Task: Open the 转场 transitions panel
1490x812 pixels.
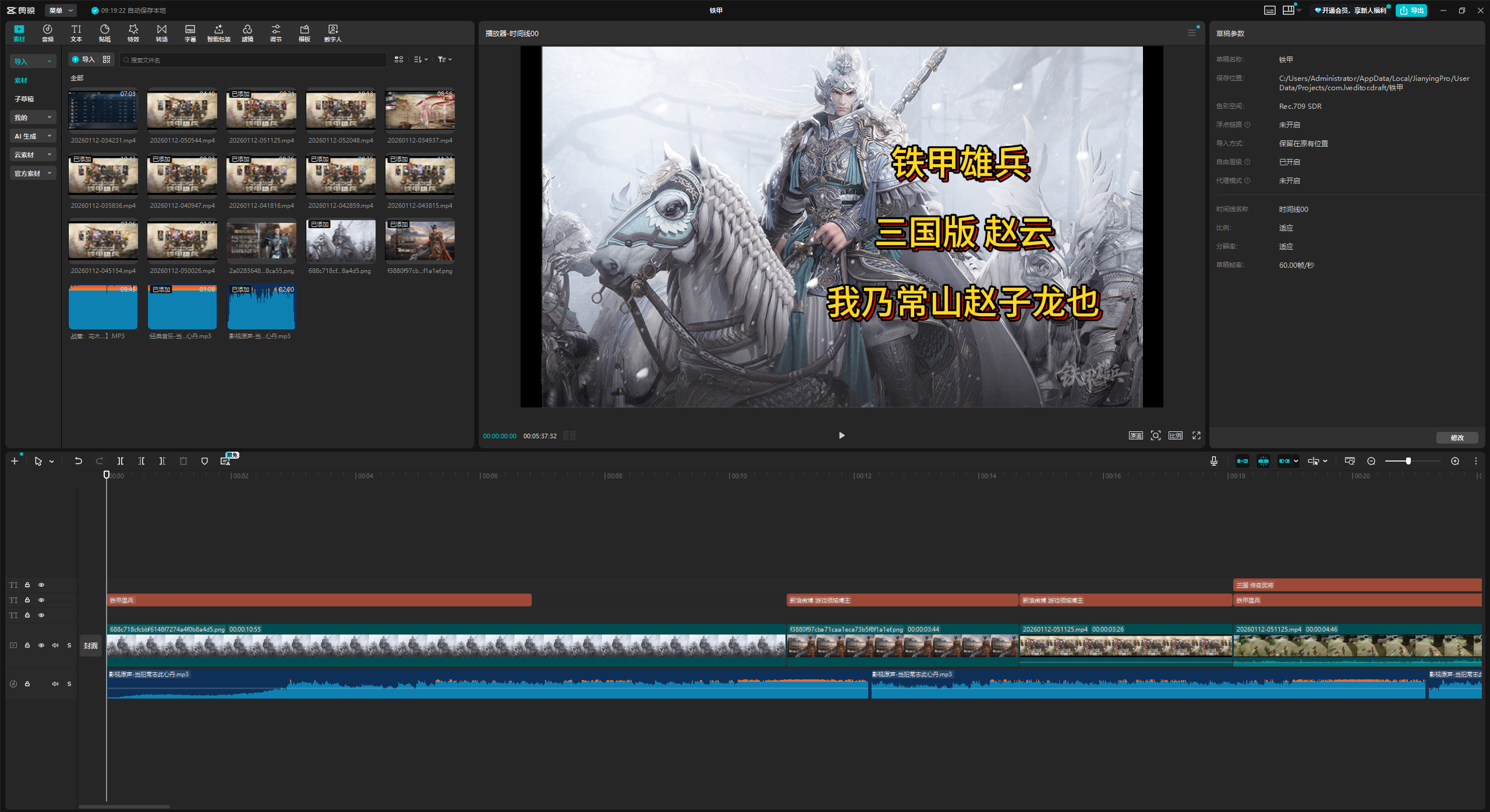Action: (162, 33)
